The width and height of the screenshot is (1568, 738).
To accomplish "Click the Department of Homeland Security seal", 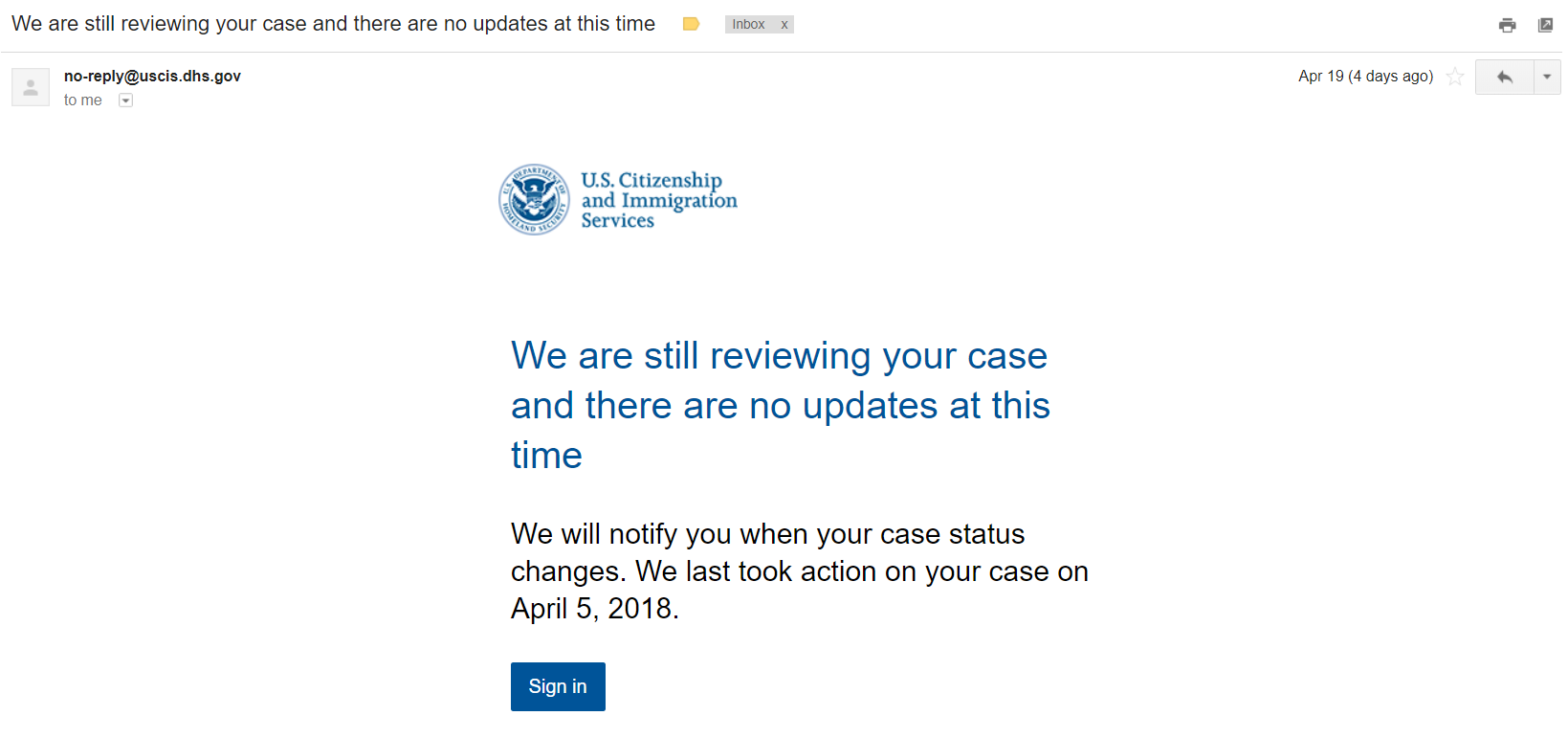I will click(x=534, y=199).
